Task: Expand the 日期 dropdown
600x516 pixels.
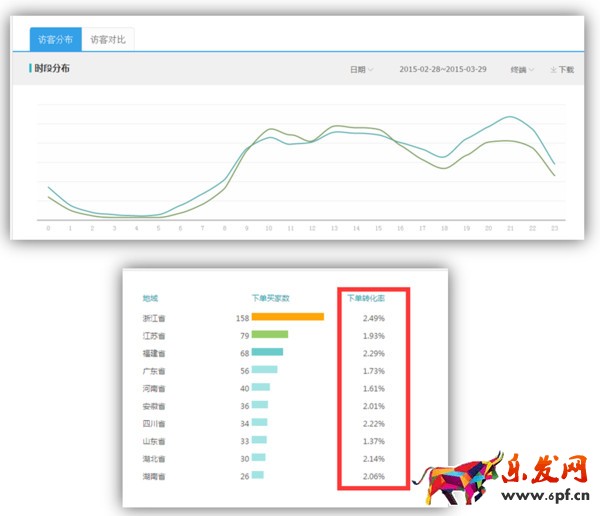Action: (361, 70)
